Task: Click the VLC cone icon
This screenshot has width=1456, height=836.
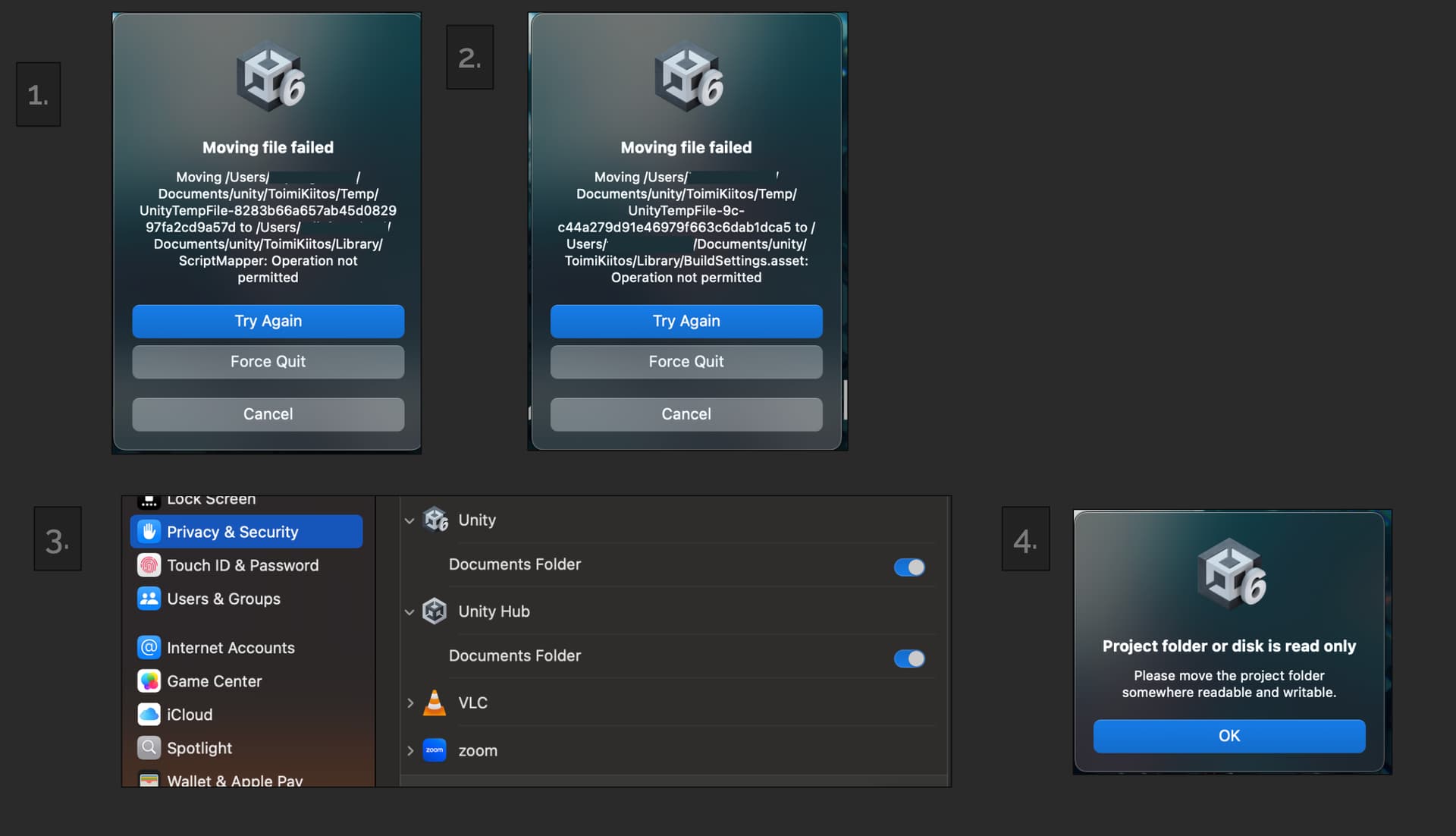Action: 435,703
